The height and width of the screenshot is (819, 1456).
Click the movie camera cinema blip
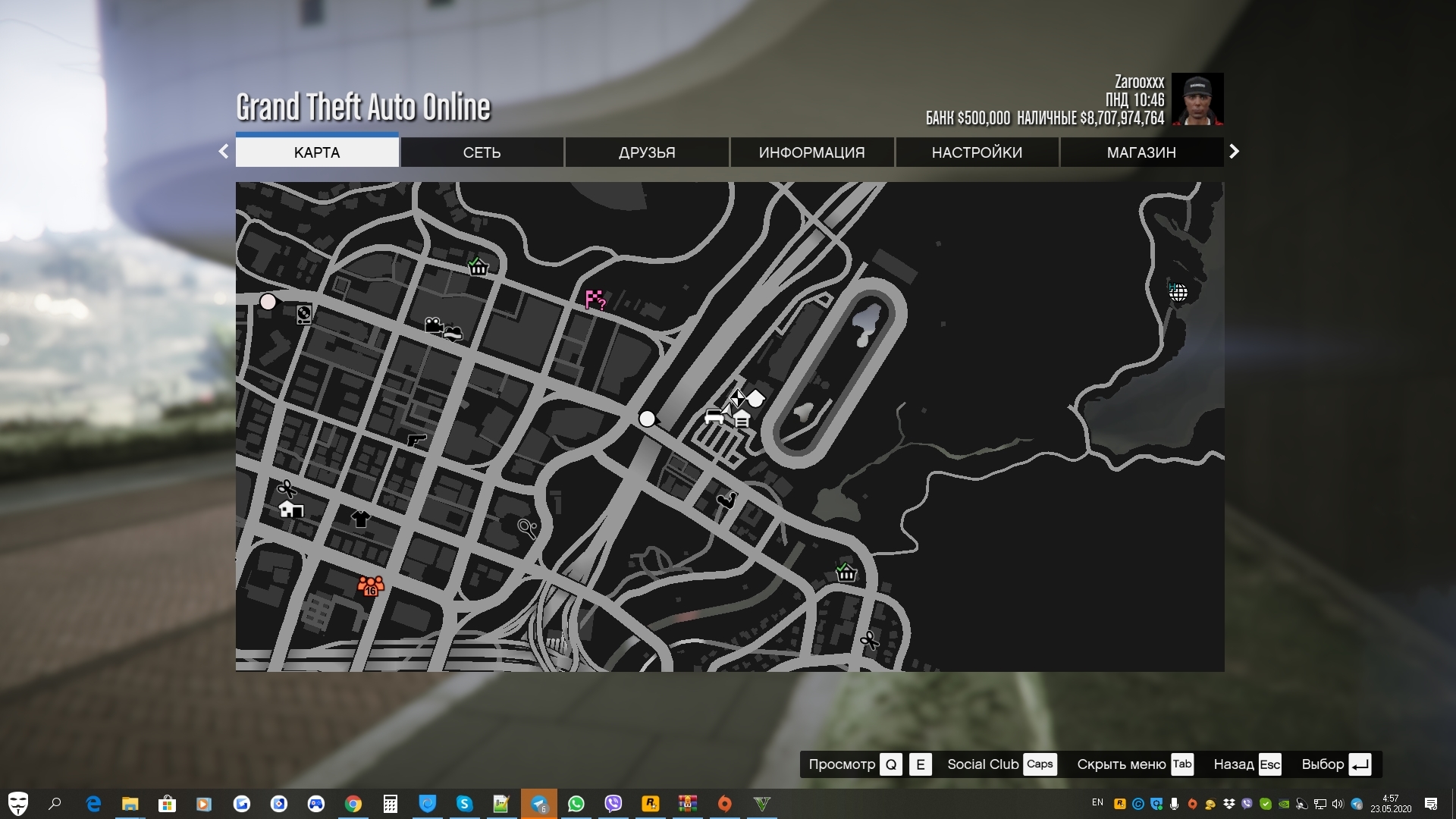433,325
